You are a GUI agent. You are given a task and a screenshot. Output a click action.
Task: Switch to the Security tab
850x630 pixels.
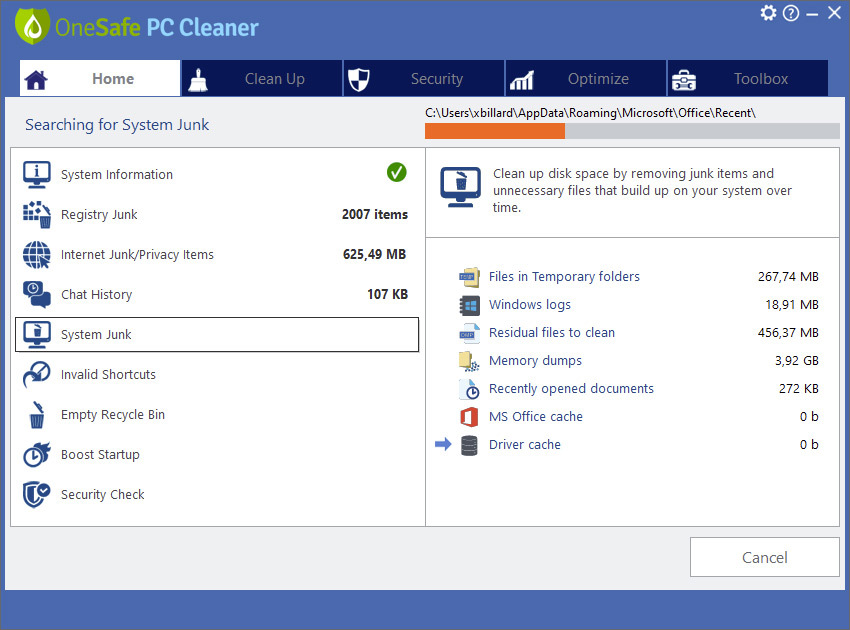coord(424,79)
